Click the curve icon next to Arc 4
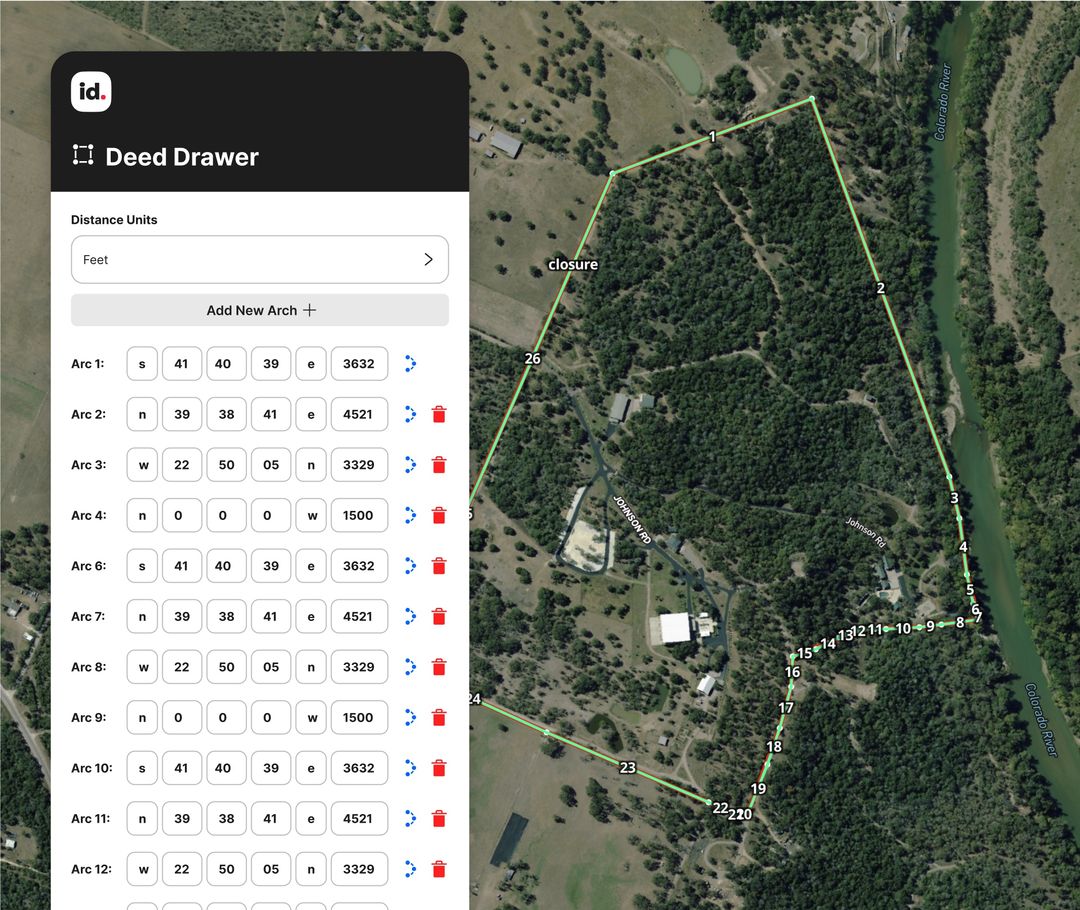Image resolution: width=1080 pixels, height=910 pixels. tap(409, 515)
